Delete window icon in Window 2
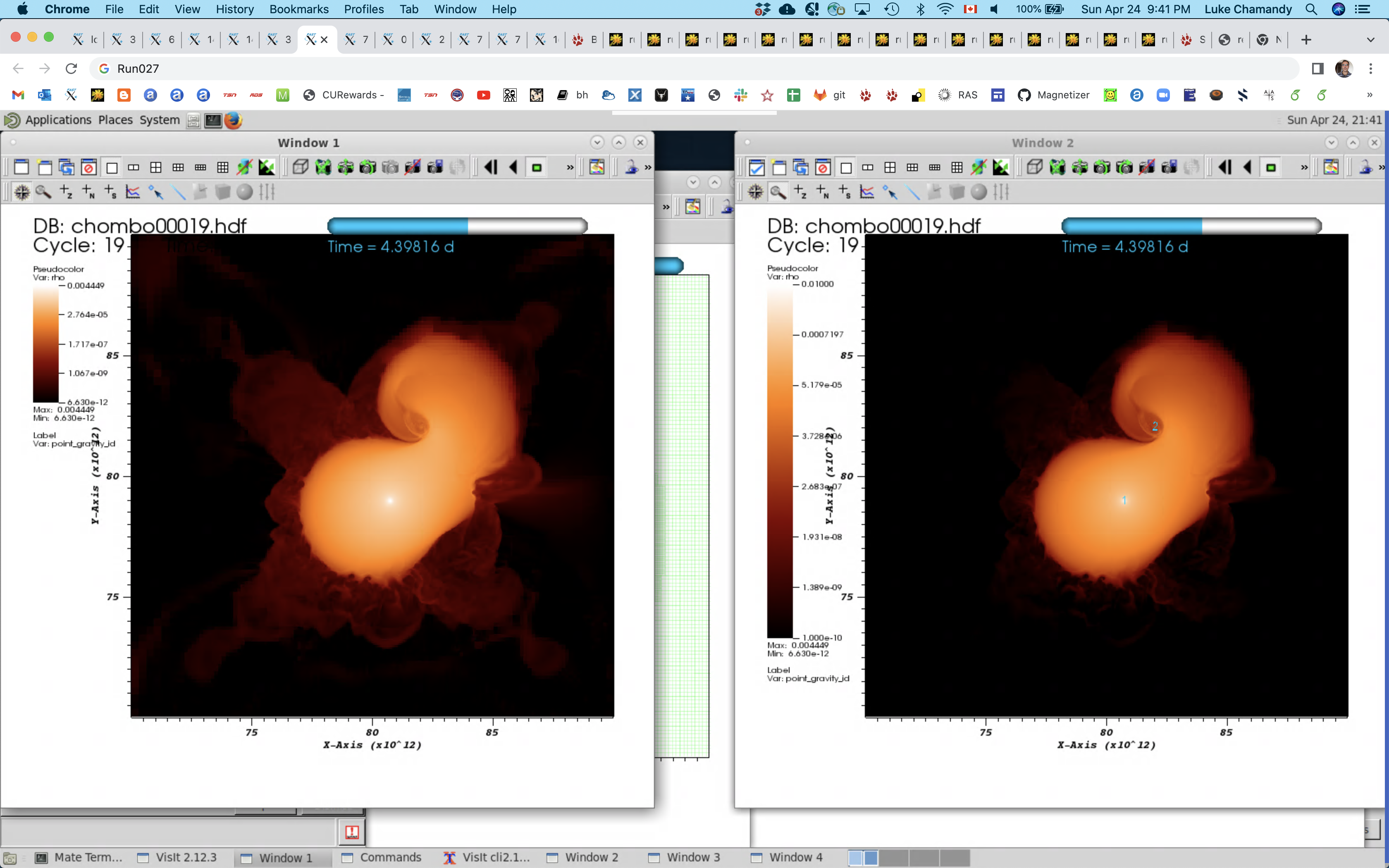This screenshot has width=1389, height=868. pos(823,167)
